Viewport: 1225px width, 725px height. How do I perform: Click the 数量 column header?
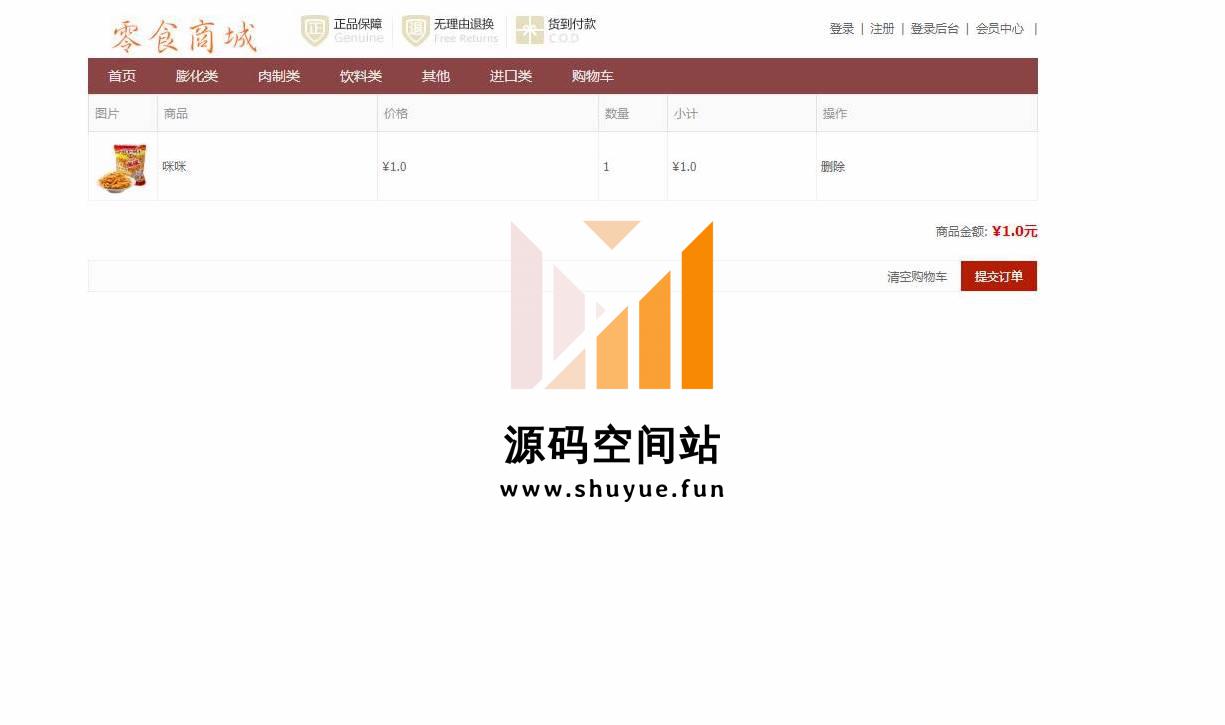617,114
